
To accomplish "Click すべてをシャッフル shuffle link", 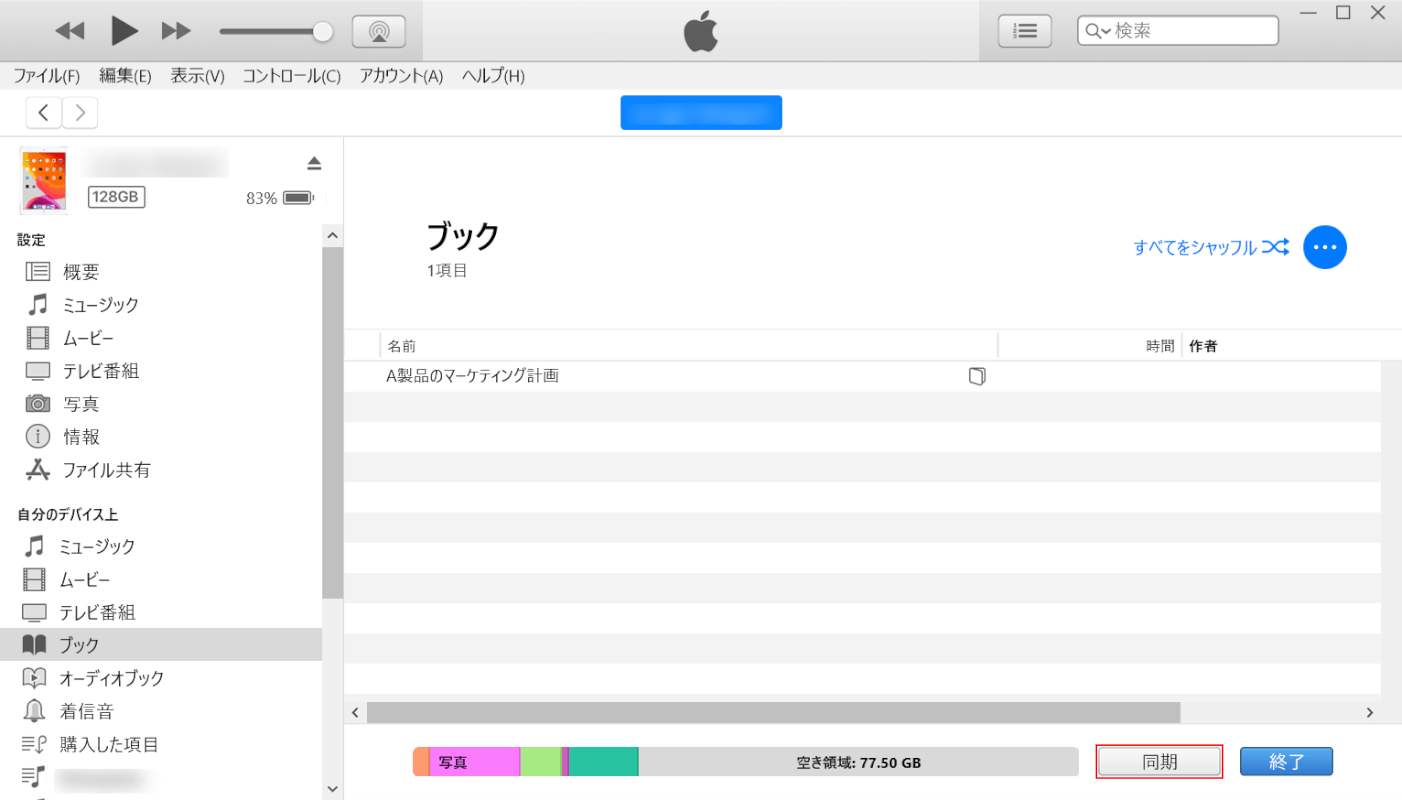I will [x=1211, y=247].
